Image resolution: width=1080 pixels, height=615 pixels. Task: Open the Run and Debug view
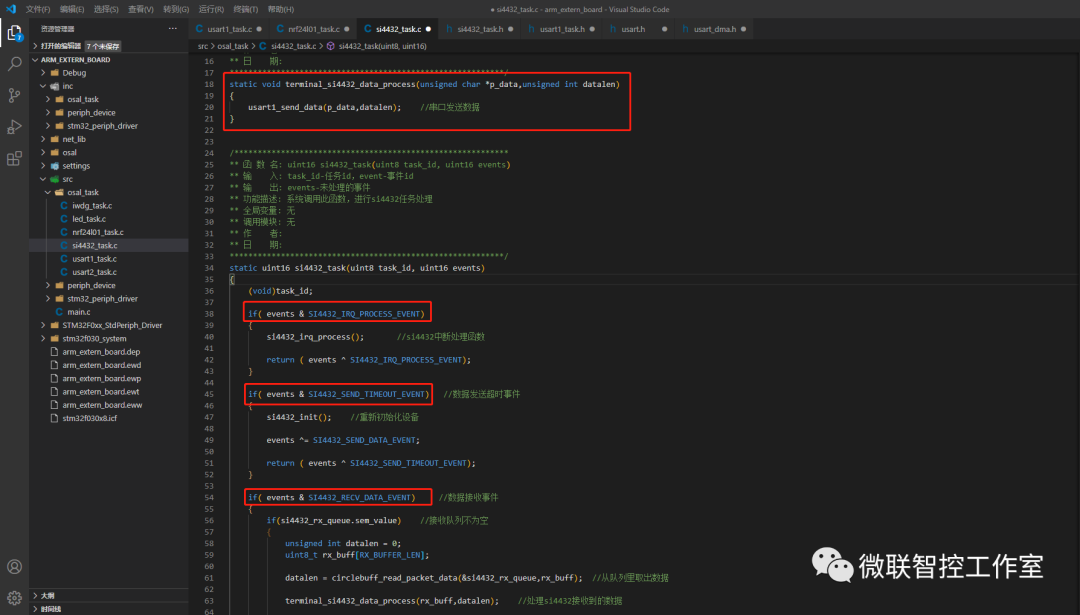coord(14,127)
